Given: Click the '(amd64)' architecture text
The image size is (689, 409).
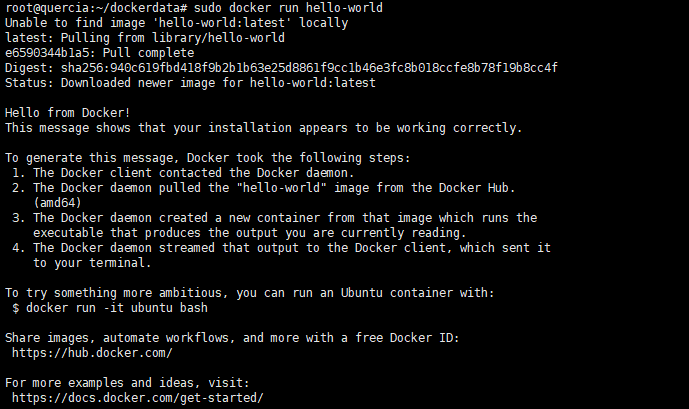Looking at the screenshot, I should coord(58,203).
